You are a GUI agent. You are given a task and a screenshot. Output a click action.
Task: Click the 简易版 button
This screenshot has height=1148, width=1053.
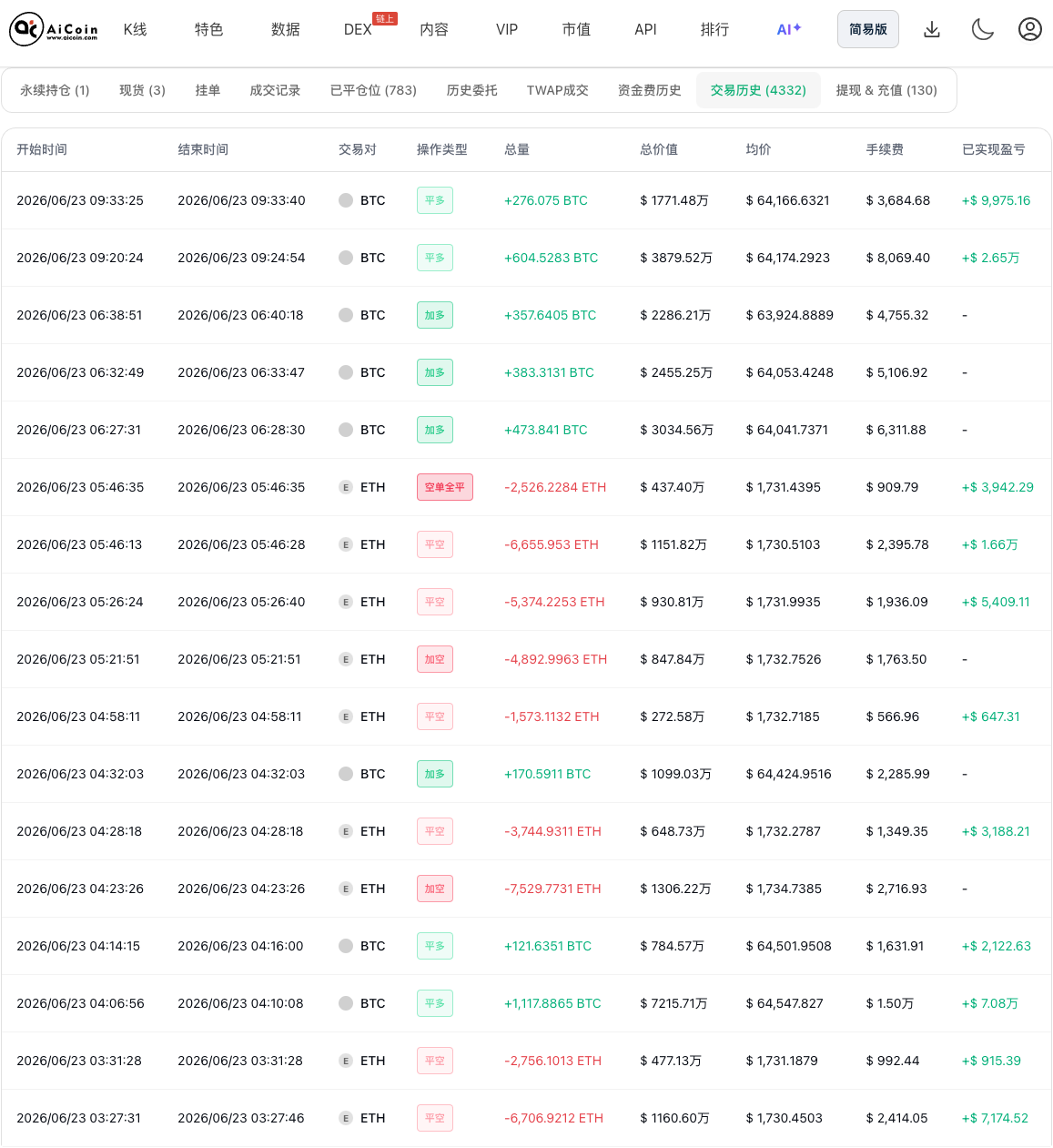pos(868,30)
